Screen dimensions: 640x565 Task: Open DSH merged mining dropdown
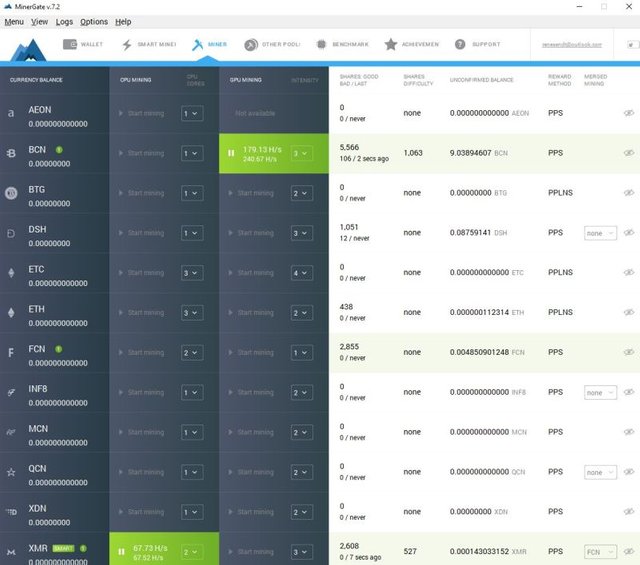pyautogui.click(x=600, y=233)
